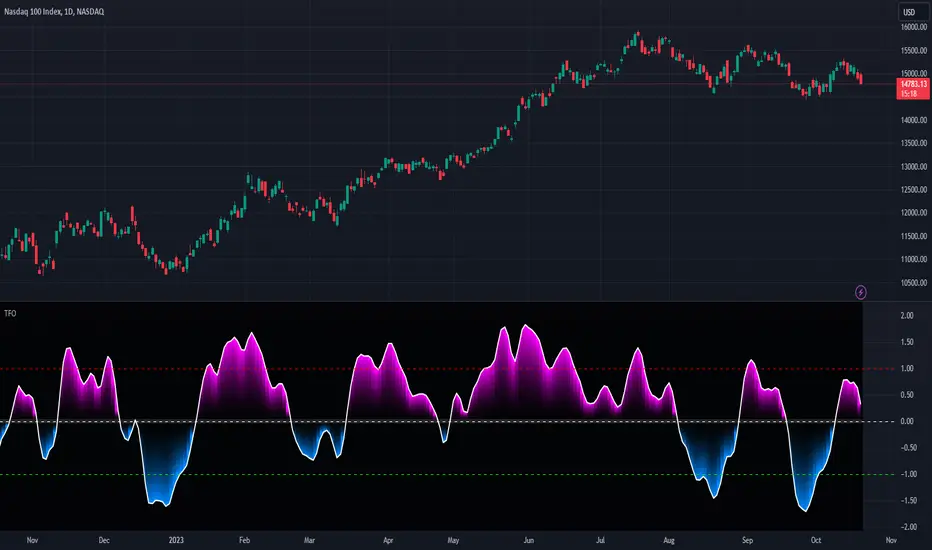The width and height of the screenshot is (932, 550).
Task: Click the purple lightning bolt icon
Action: pyautogui.click(x=861, y=292)
